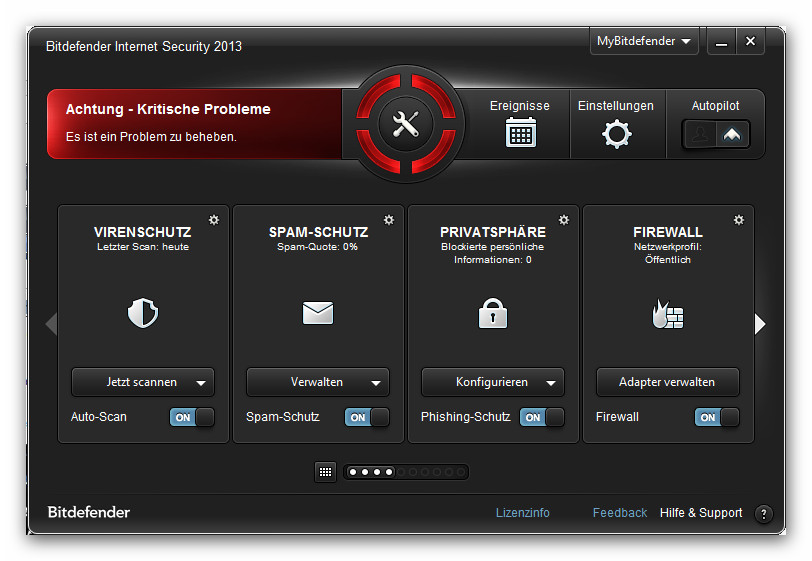
Task: Select the fifth page indicator dot
Action: pos(401,472)
